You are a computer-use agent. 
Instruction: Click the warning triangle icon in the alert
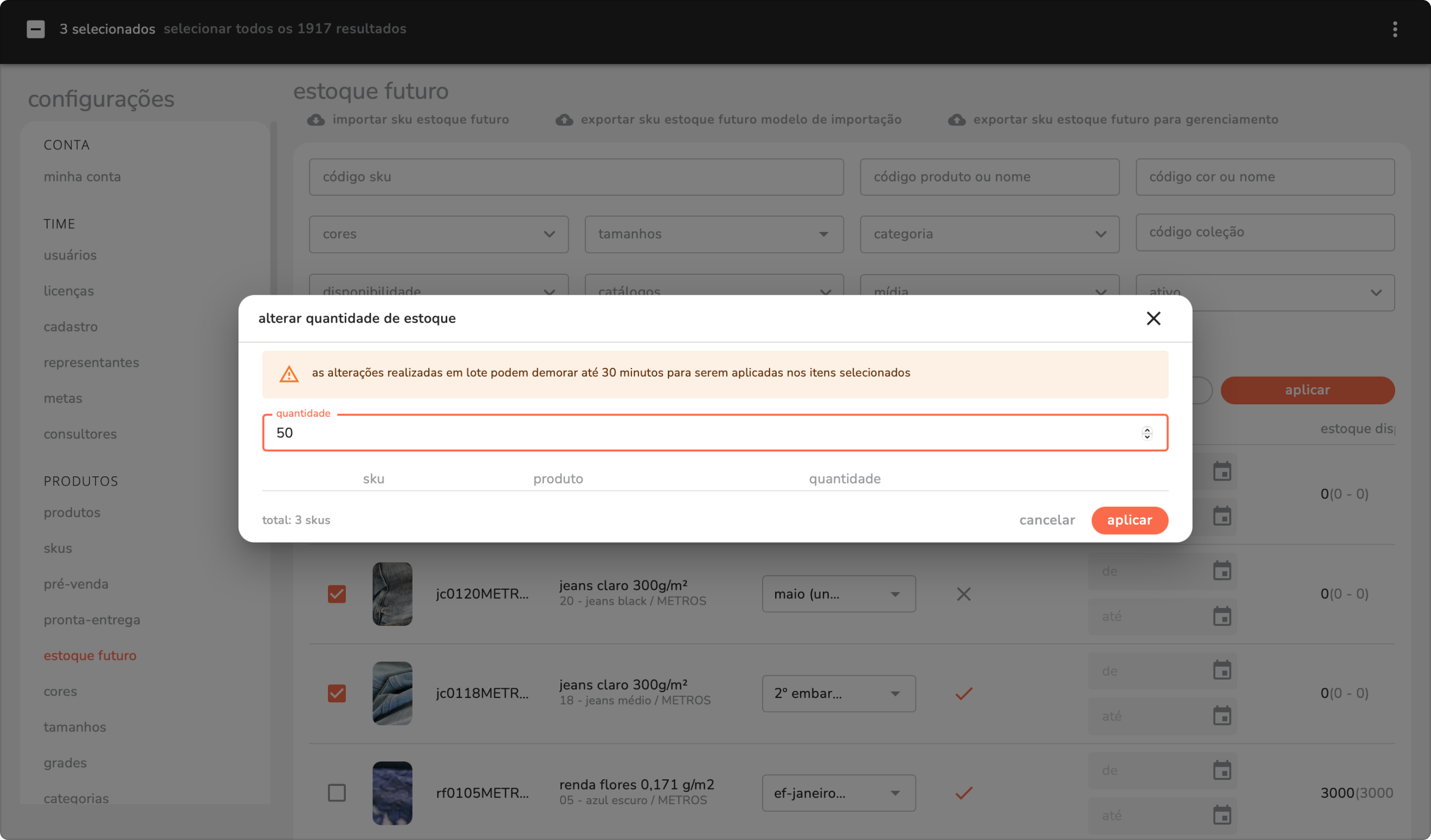pos(289,374)
